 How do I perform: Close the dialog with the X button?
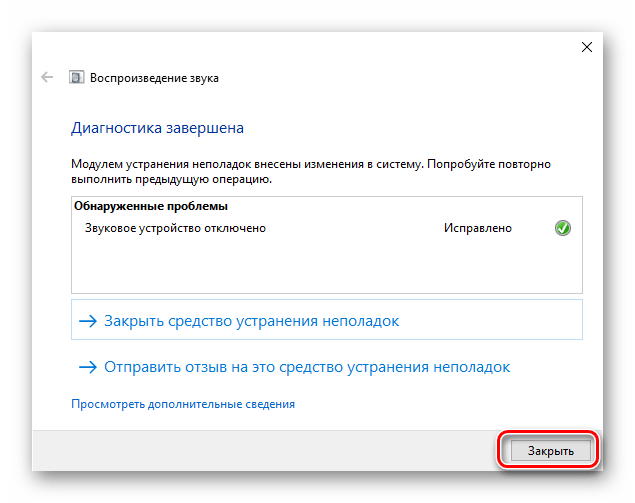(x=587, y=47)
